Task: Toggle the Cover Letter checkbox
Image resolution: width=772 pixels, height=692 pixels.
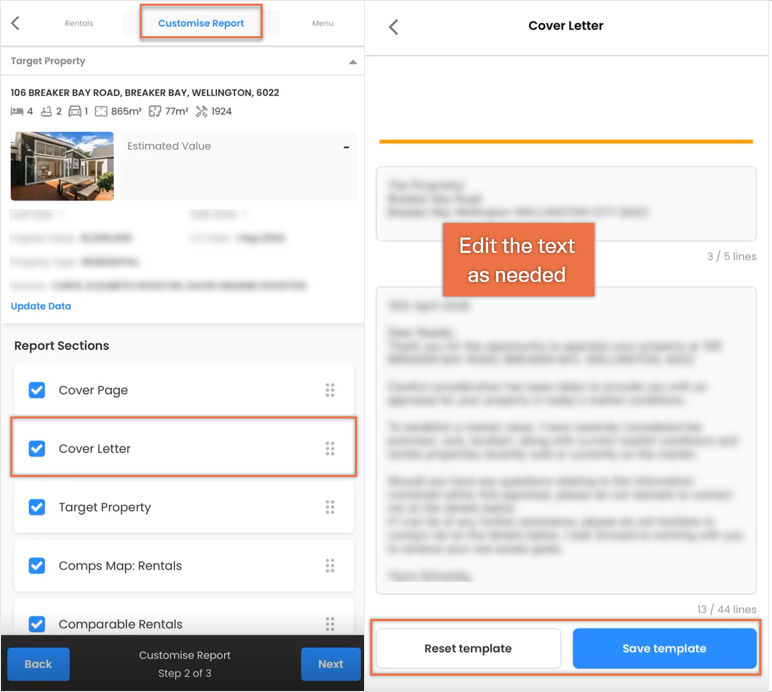Action: 37,448
